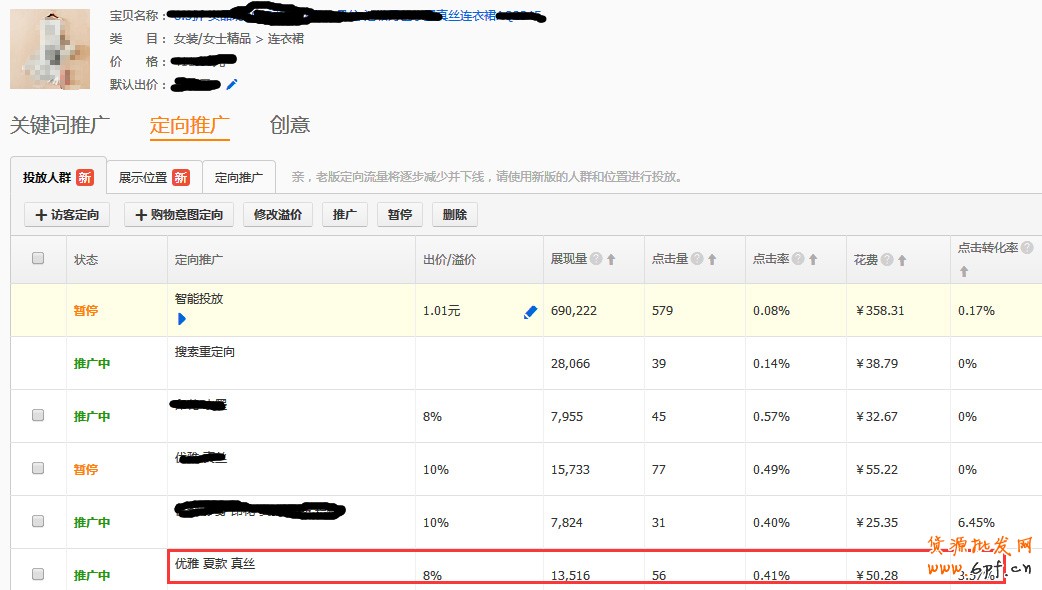The width and height of the screenshot is (1042, 590).
Task: Select the checkbox for 优雅 夏款 真丝 row
Action: [38, 574]
